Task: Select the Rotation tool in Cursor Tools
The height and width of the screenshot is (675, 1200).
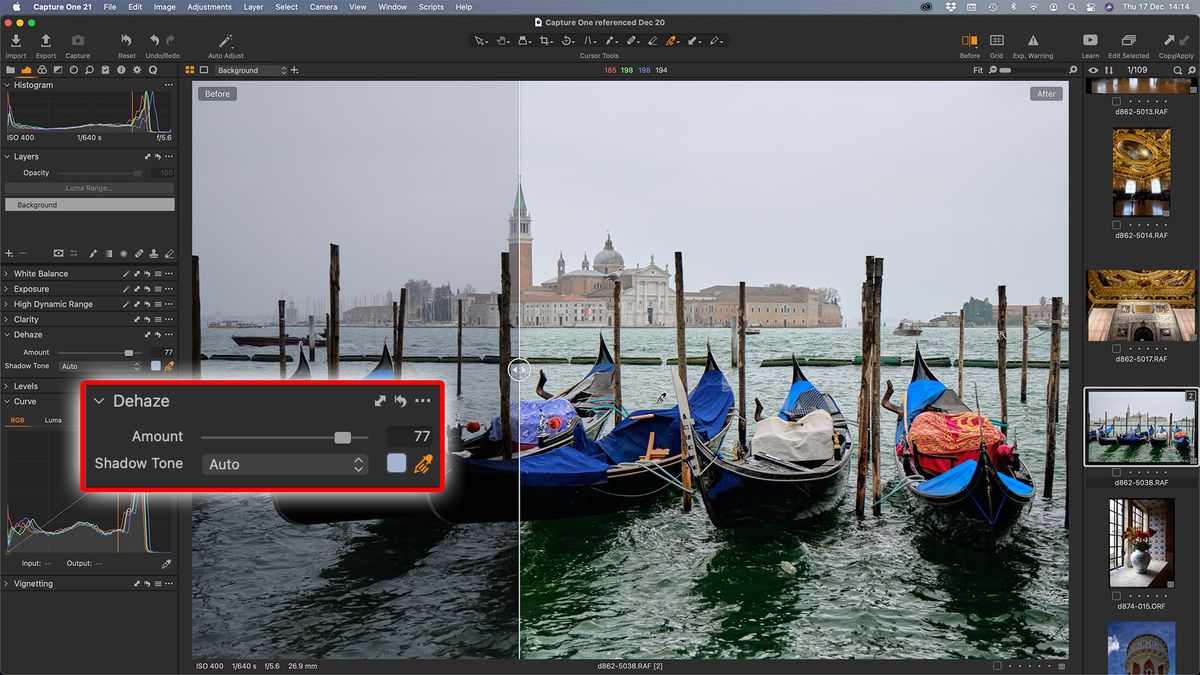Action: pyautogui.click(x=567, y=40)
